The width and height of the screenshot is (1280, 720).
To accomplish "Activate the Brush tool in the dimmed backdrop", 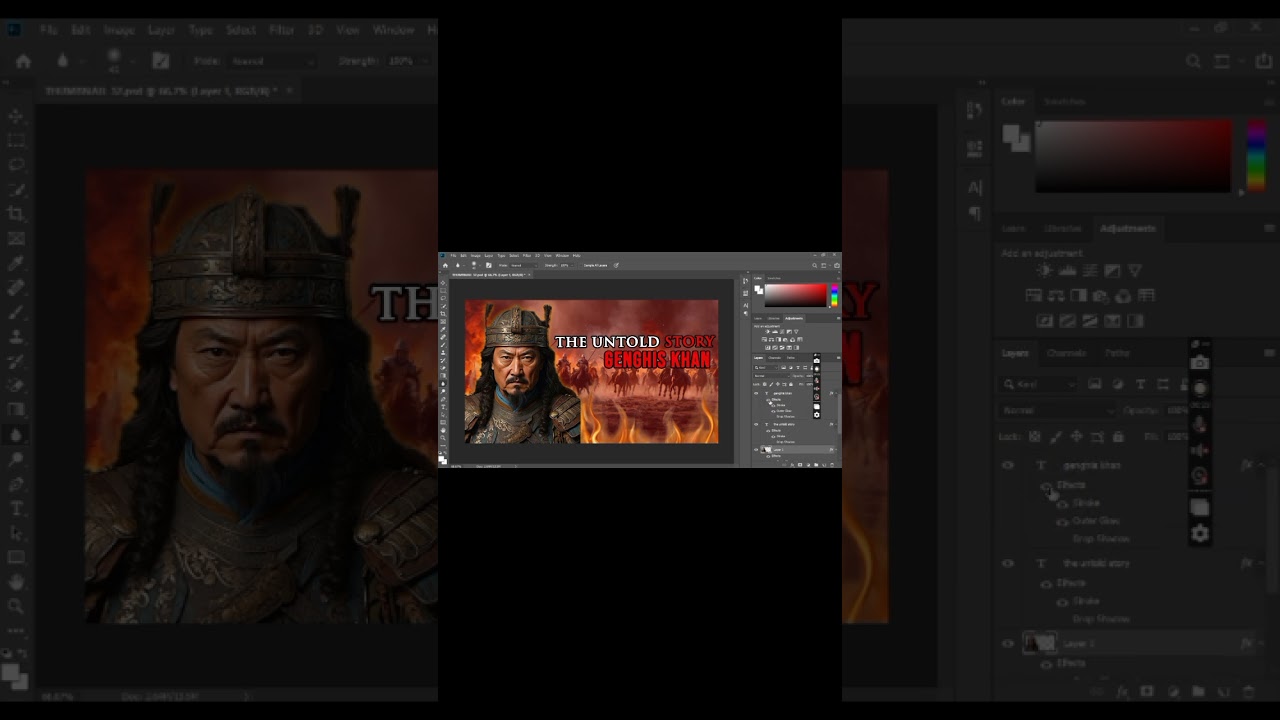I will 16,311.
